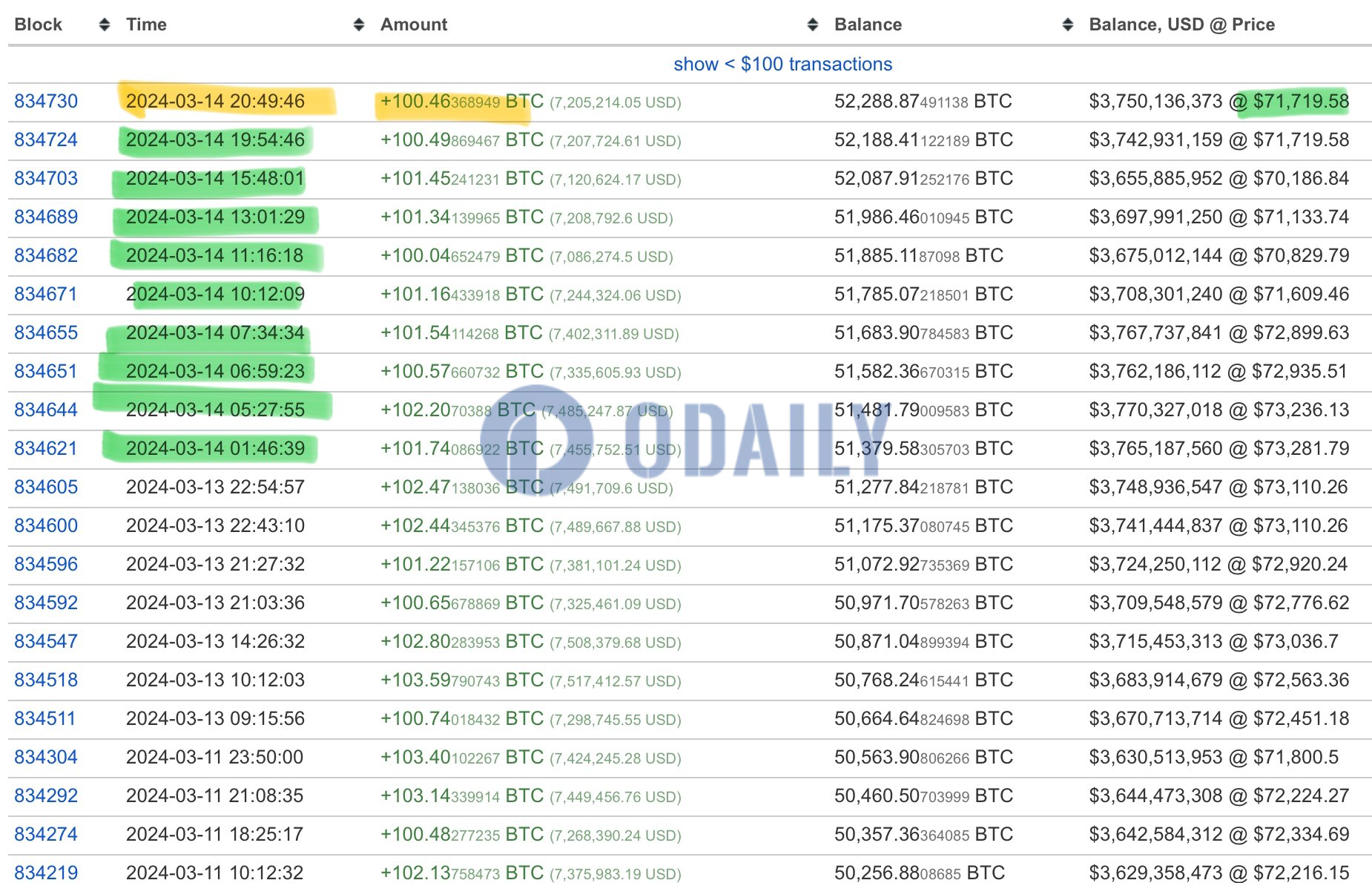Screen dimensions: 1372x883
Task: Open block 834219 details
Action: [x=46, y=873]
